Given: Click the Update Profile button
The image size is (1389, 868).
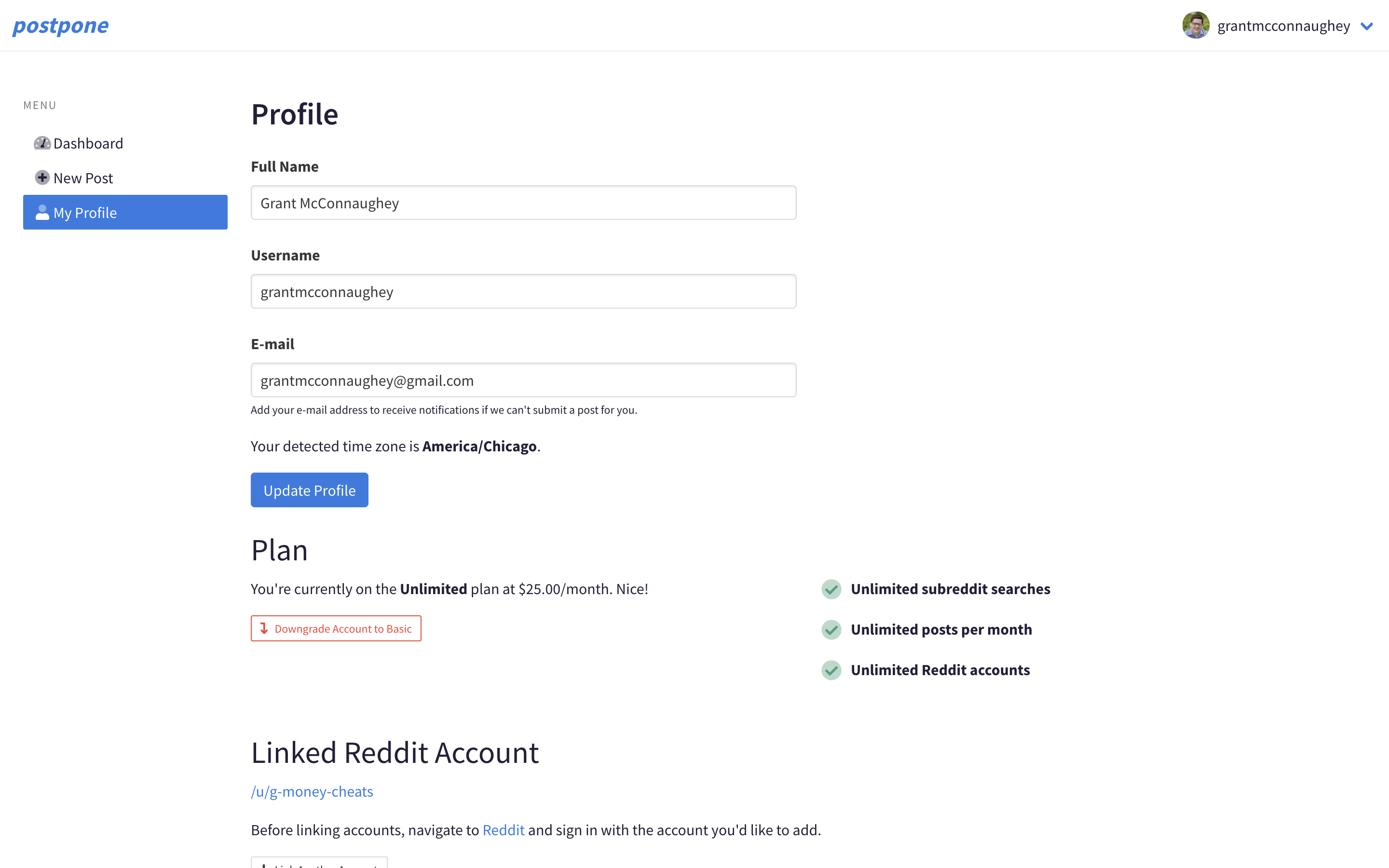Looking at the screenshot, I should point(309,490).
